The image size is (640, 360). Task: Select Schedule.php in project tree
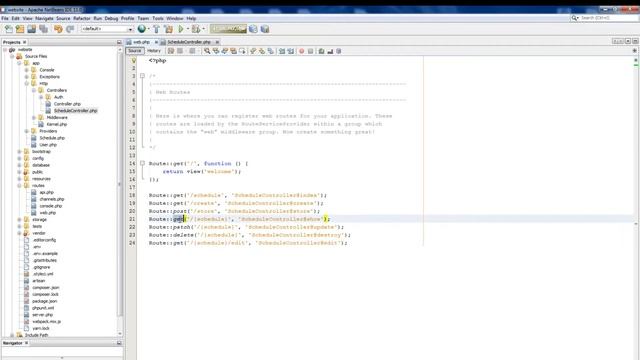(x=52, y=138)
